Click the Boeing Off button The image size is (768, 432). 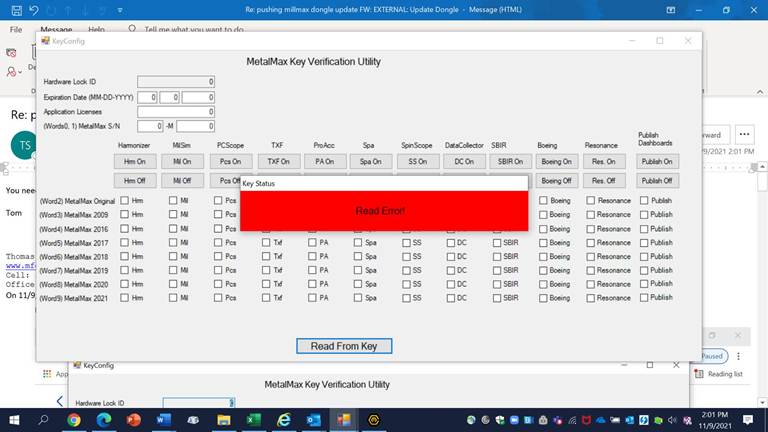(556, 181)
